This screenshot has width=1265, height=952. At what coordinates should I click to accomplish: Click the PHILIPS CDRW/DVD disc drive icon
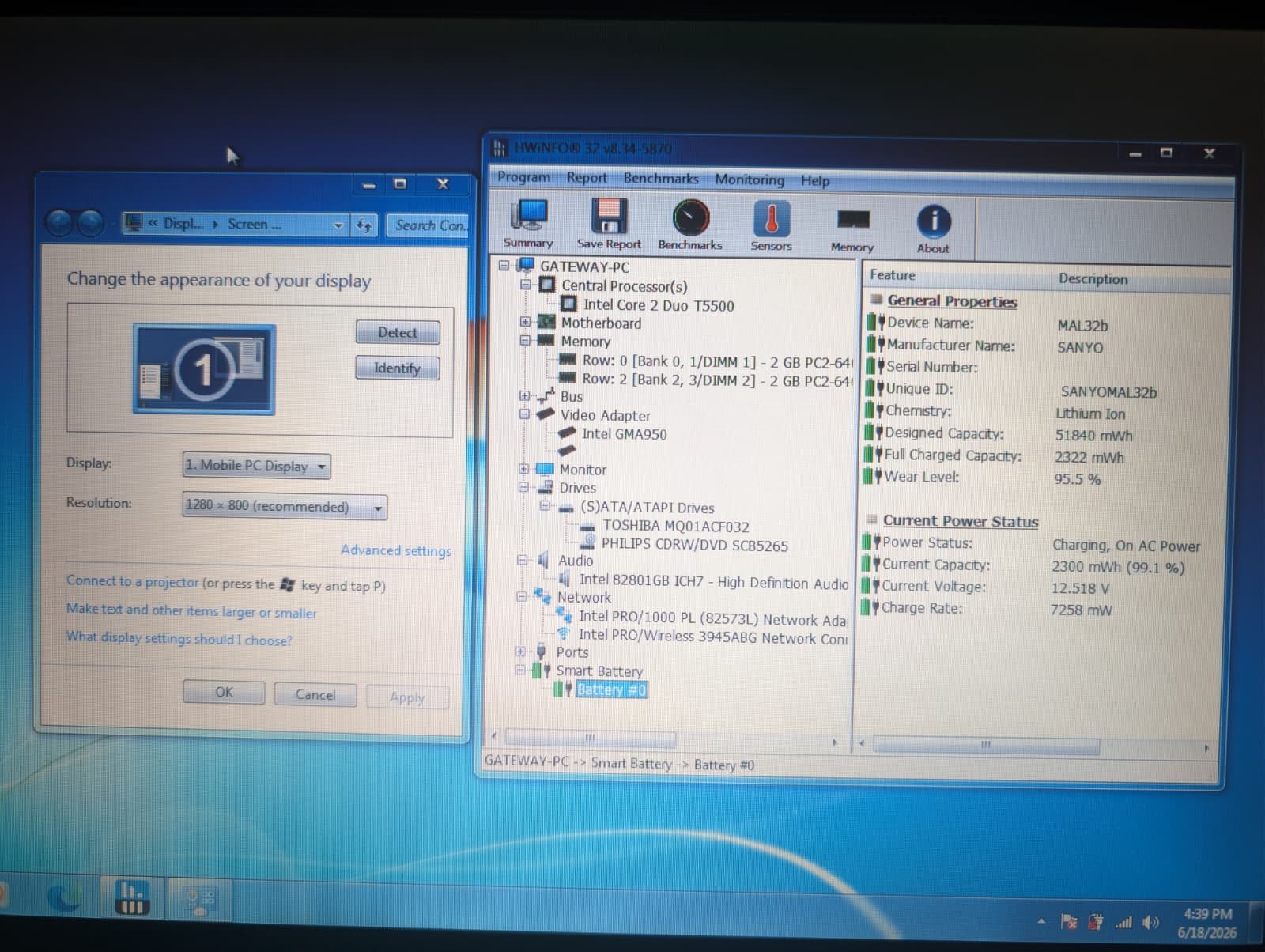(587, 542)
